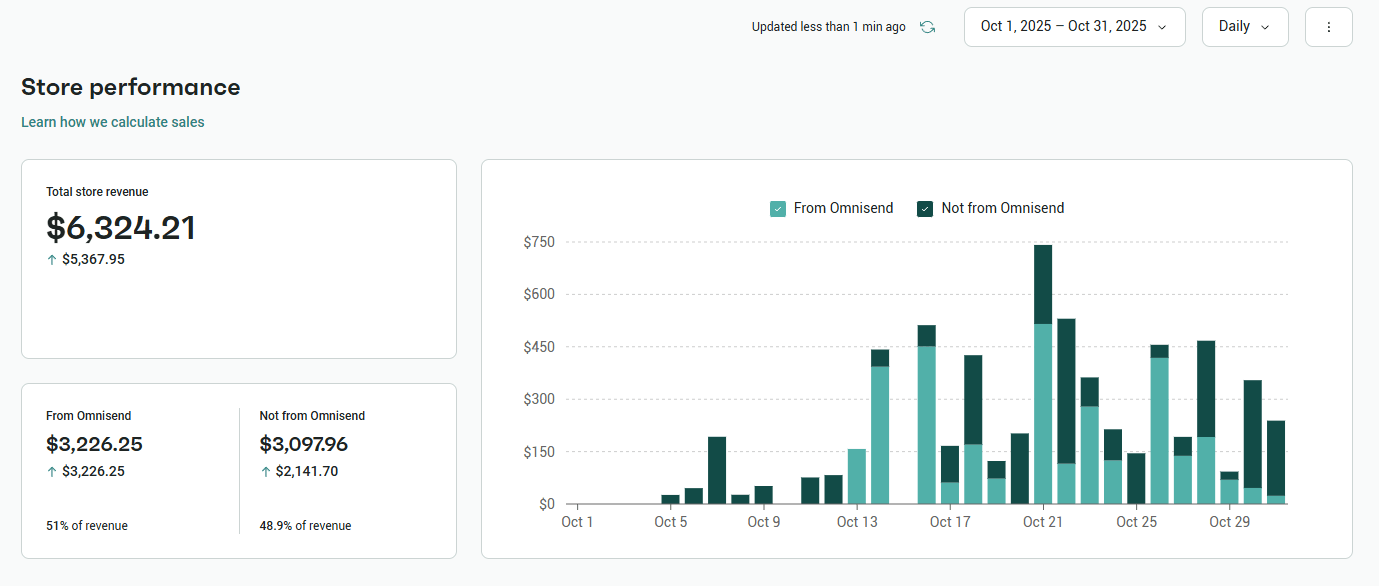Click the refresh icon beside the update timestamp
The image size is (1379, 586).
[927, 27]
